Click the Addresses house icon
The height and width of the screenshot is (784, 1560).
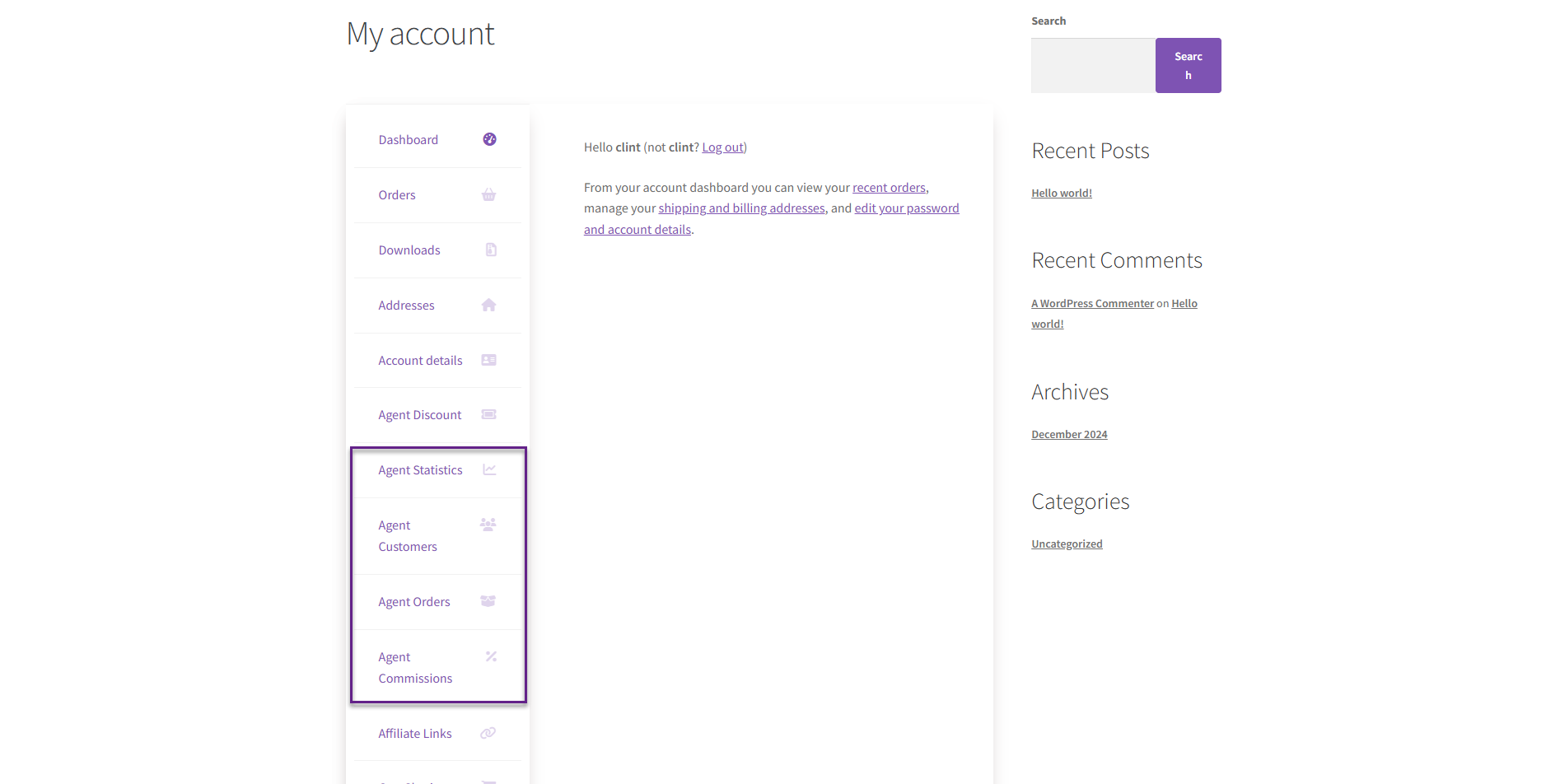tap(488, 305)
